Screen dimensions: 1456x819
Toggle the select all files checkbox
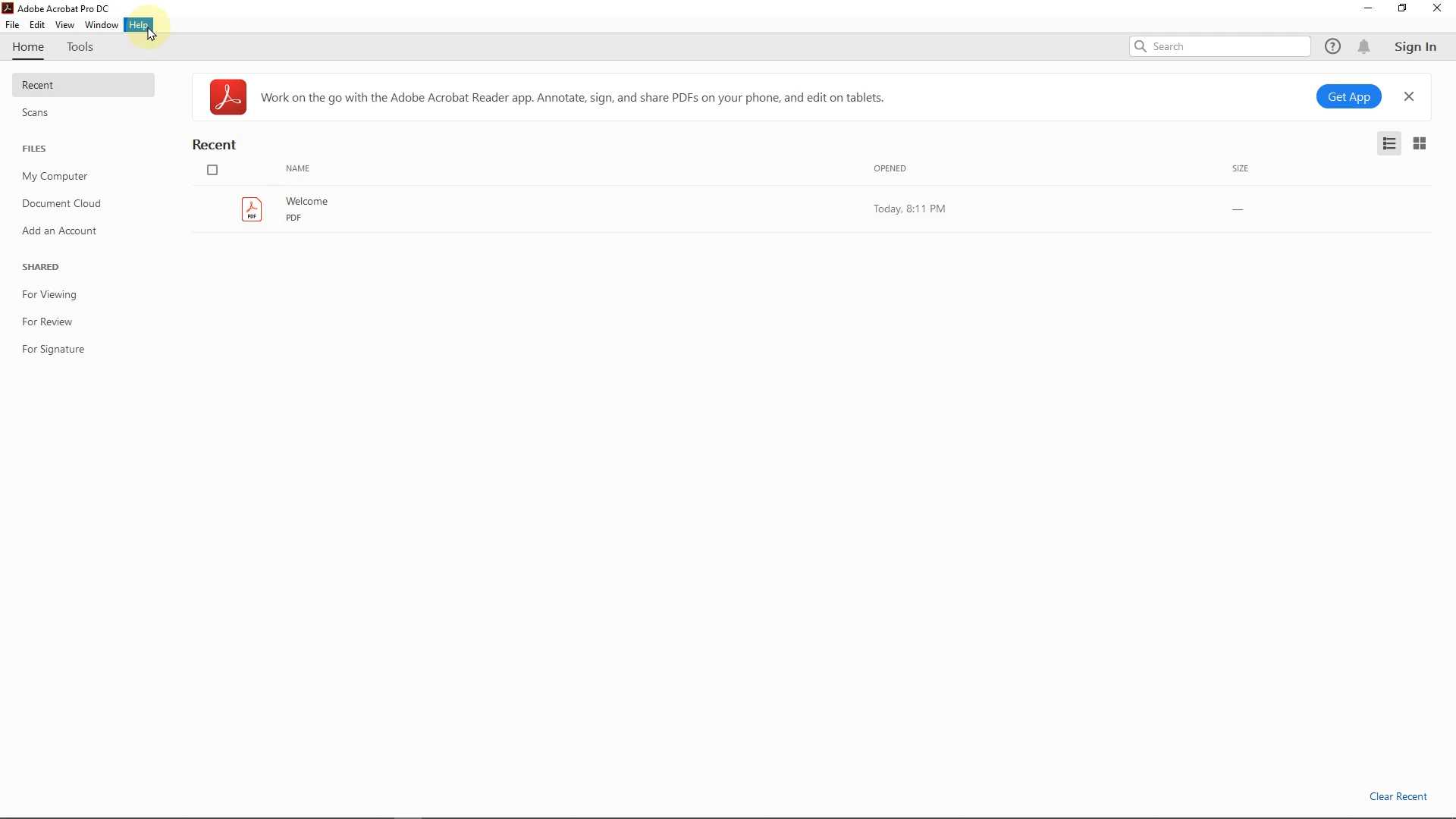click(x=213, y=171)
